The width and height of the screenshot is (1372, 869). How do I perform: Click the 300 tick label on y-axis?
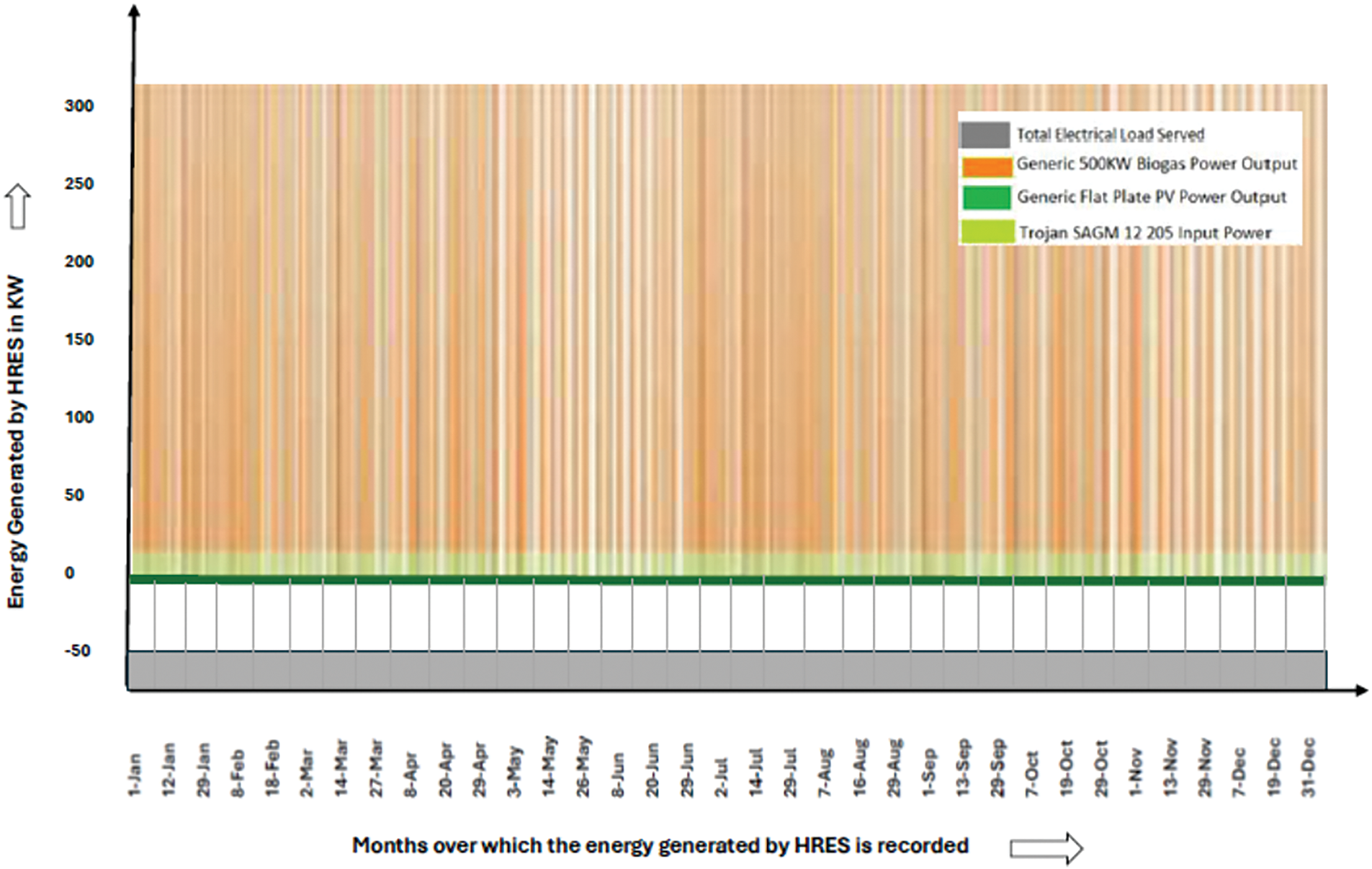pos(79,106)
